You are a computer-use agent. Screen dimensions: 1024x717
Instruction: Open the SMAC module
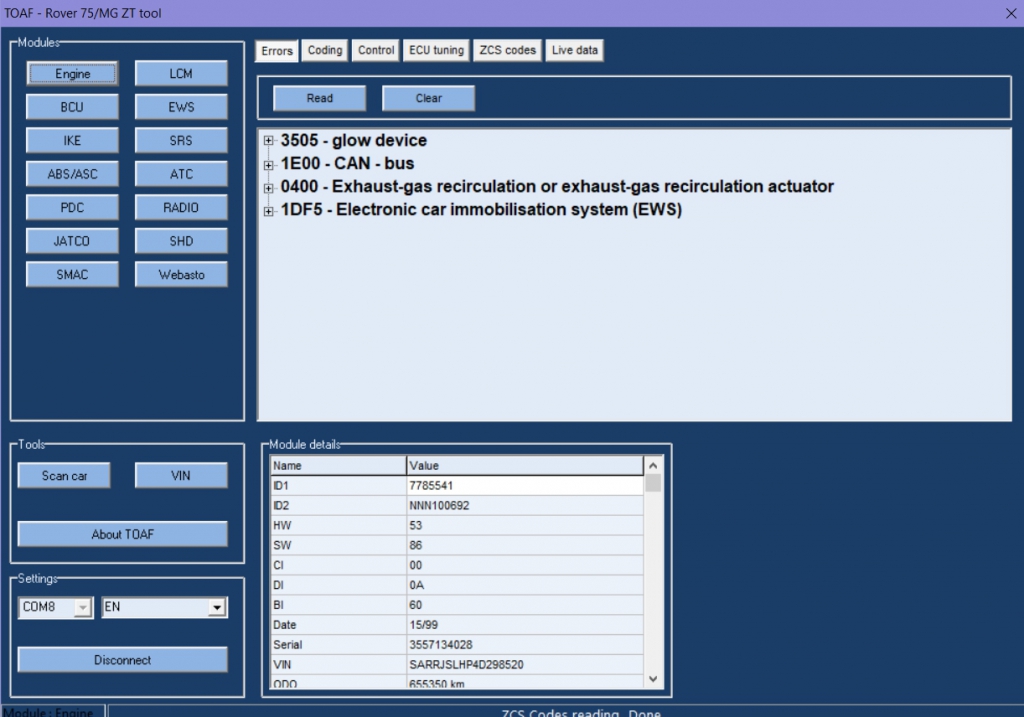[72, 275]
